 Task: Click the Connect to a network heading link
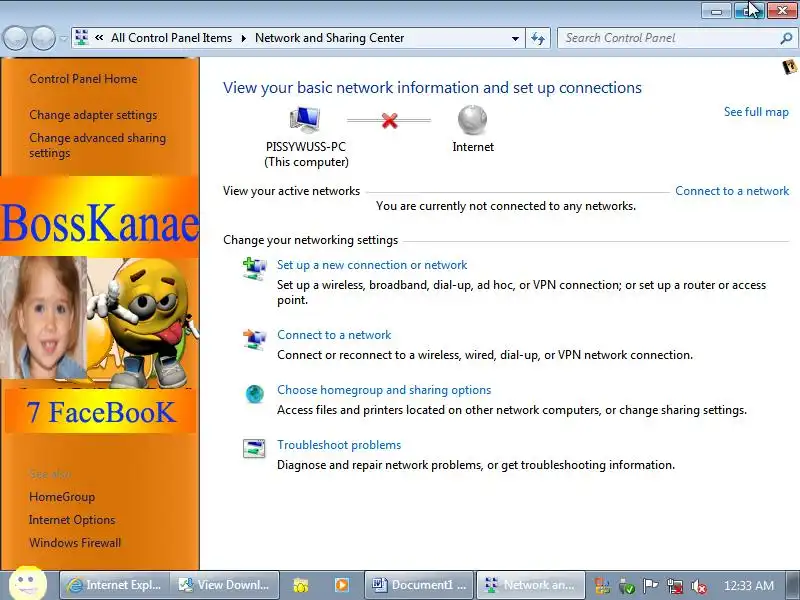coord(334,335)
